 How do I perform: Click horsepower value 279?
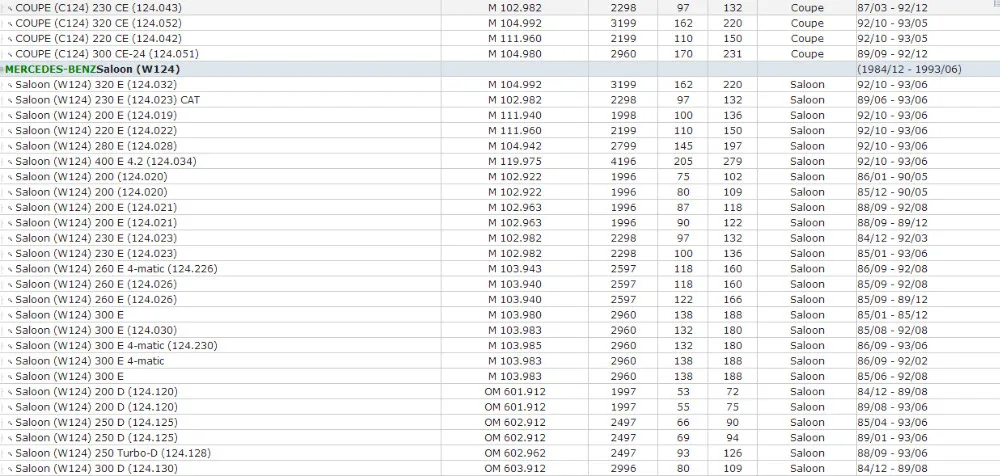733,161
